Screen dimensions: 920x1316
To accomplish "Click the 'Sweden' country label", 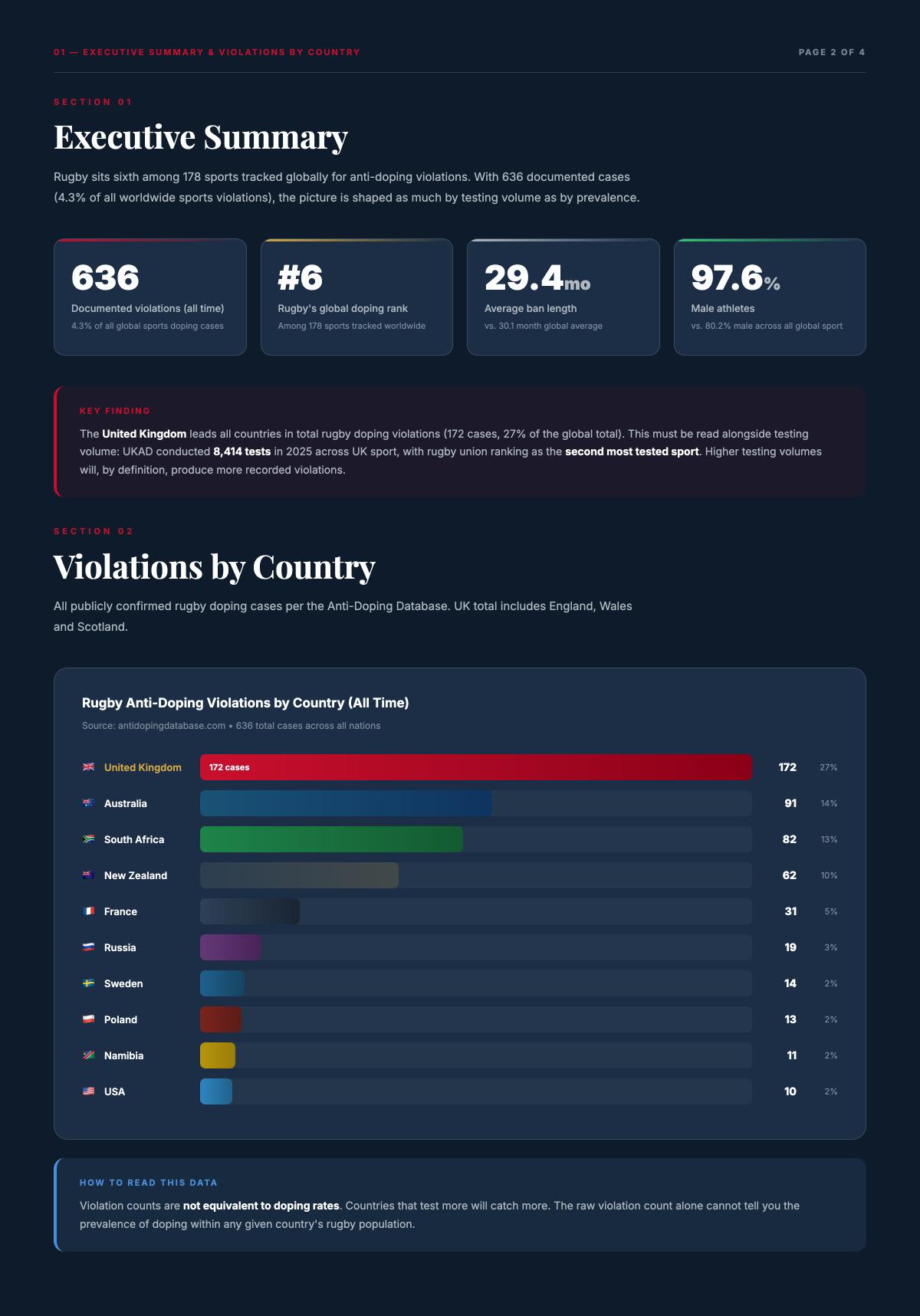I will [x=123, y=983].
